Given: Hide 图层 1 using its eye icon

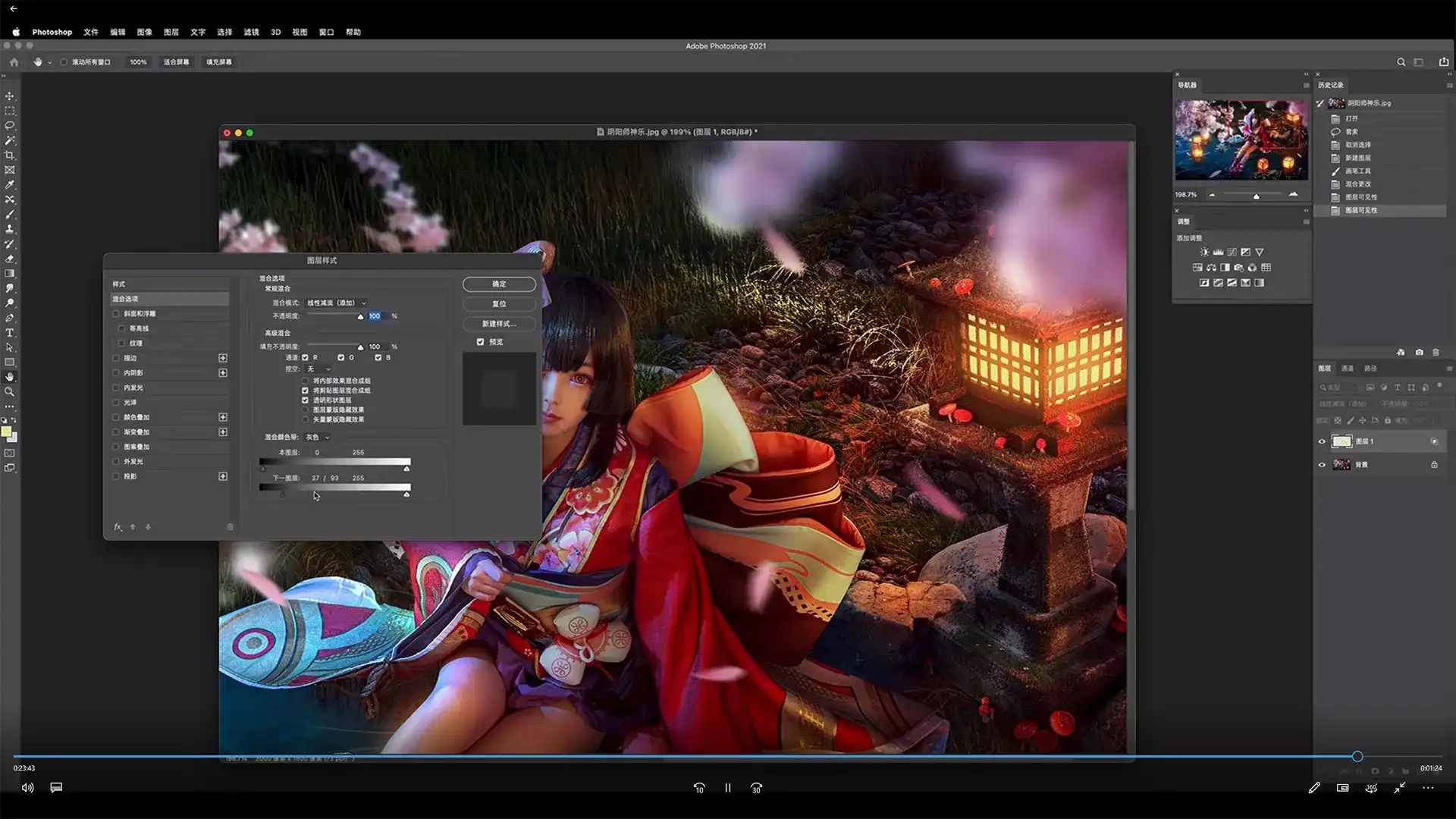Looking at the screenshot, I should coord(1322,441).
